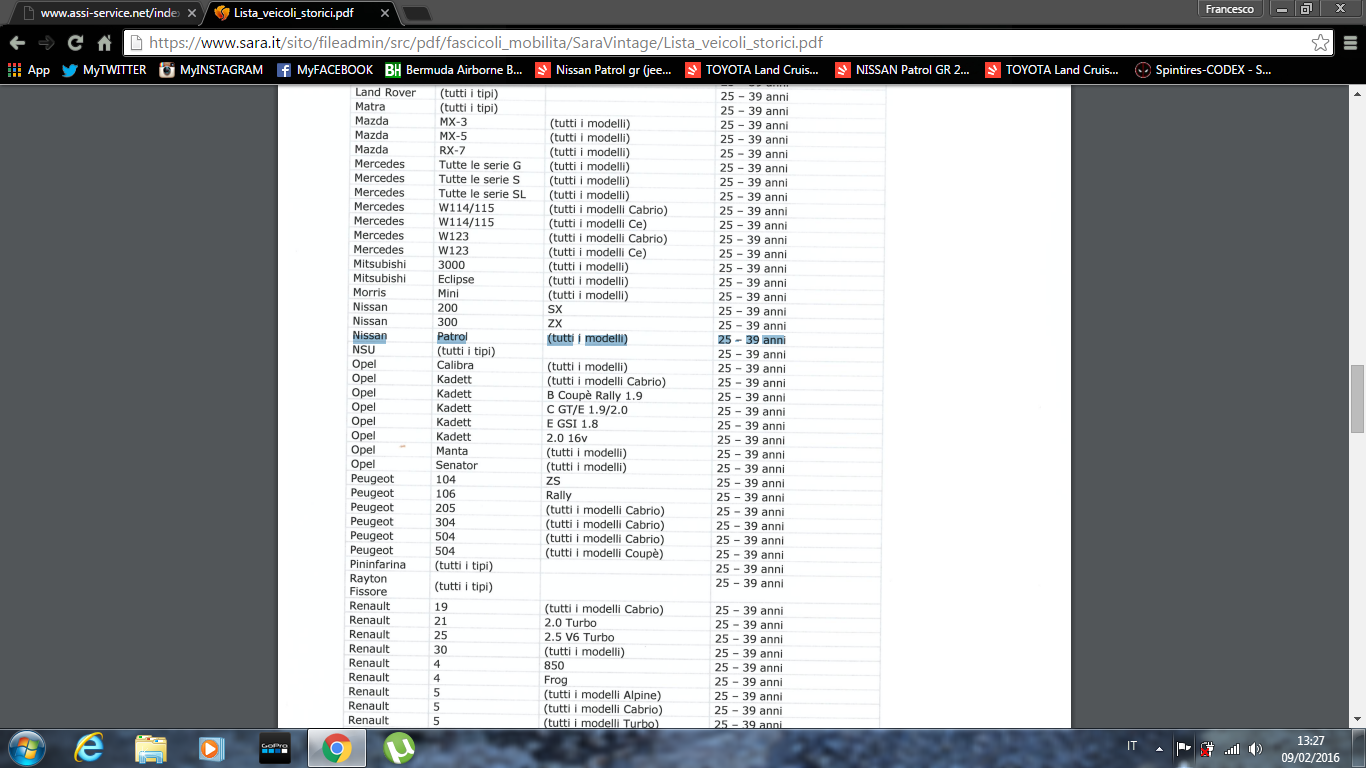The image size is (1366, 768).
Task: Bookmark this page with the star icon
Action: coord(1320,43)
